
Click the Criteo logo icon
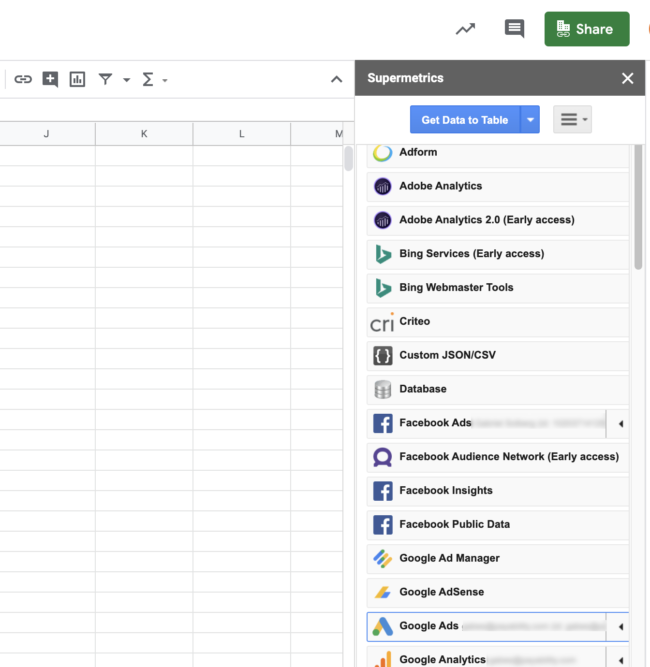click(382, 322)
